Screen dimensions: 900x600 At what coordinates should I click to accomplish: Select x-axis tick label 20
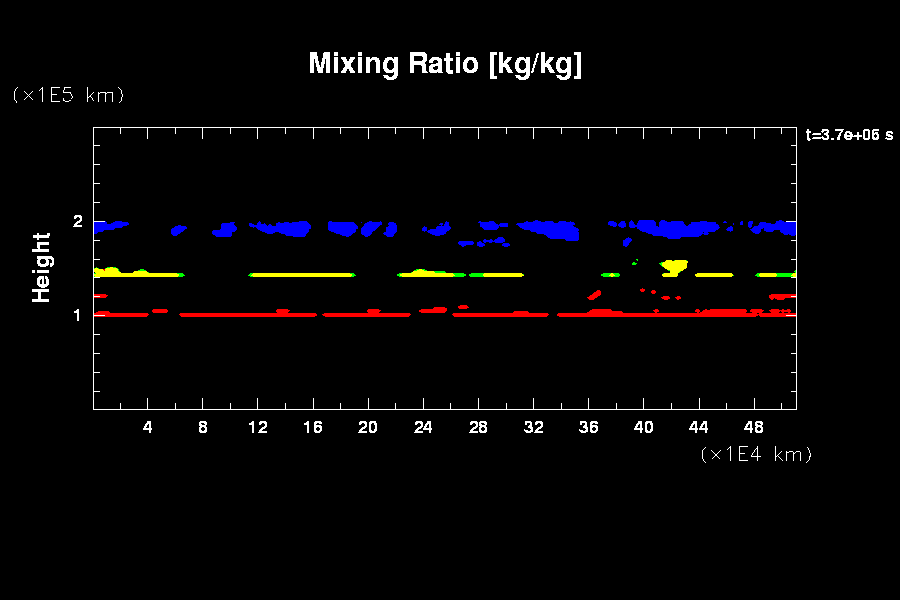click(x=369, y=428)
